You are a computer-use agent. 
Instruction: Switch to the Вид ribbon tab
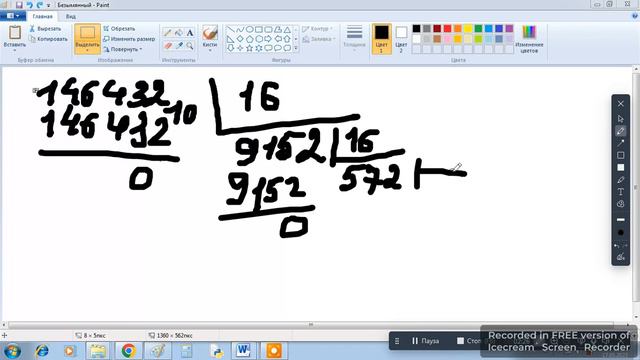pos(71,17)
